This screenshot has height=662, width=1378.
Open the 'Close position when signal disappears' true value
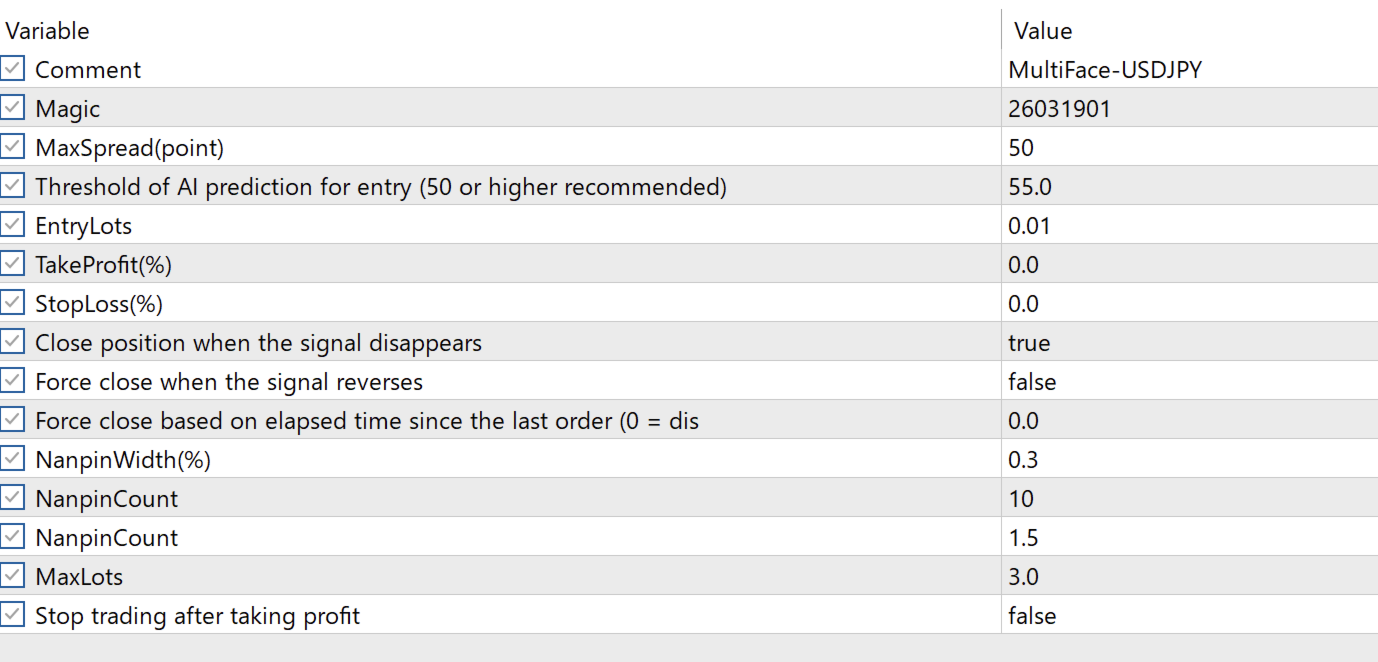pyautogui.click(x=1029, y=343)
